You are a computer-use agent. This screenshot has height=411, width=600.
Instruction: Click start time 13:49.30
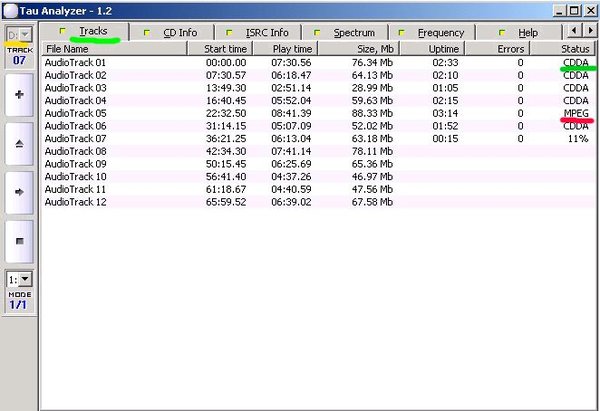226,88
